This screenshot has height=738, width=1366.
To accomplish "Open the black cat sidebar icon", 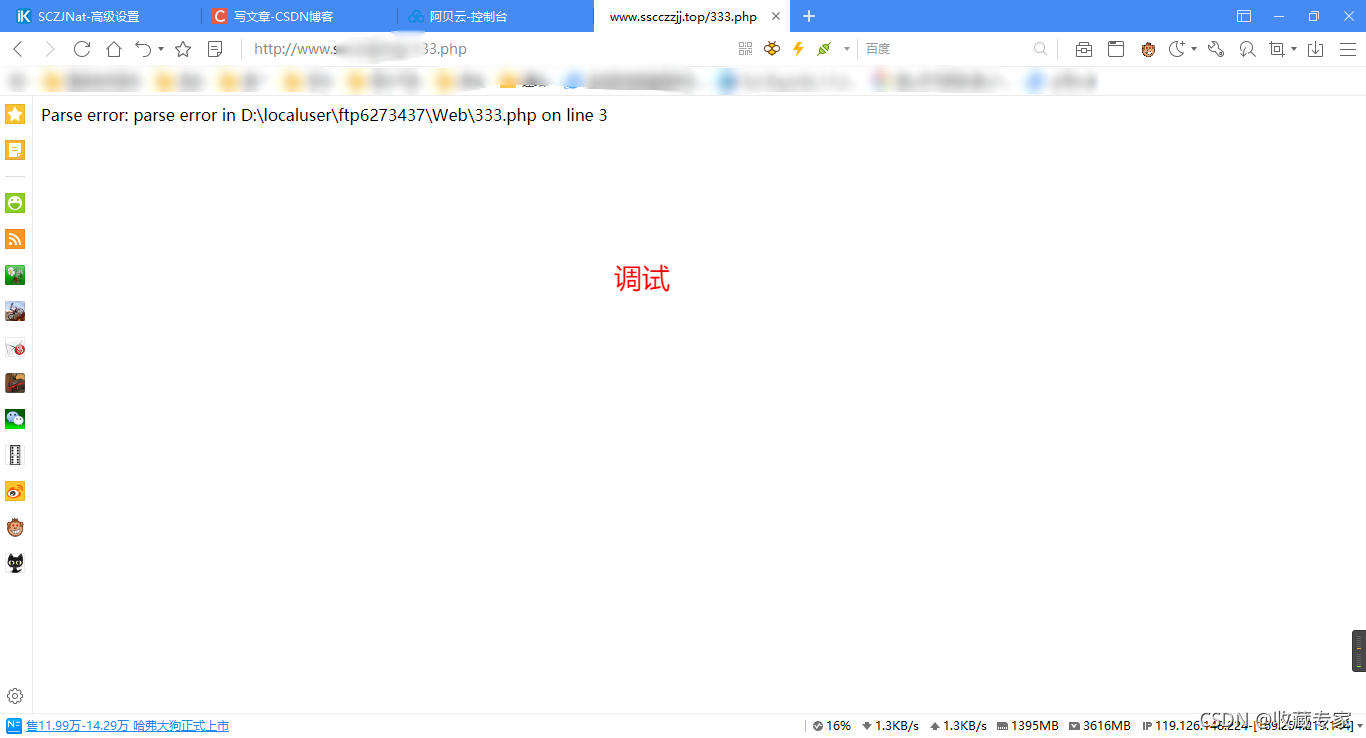I will [15, 563].
